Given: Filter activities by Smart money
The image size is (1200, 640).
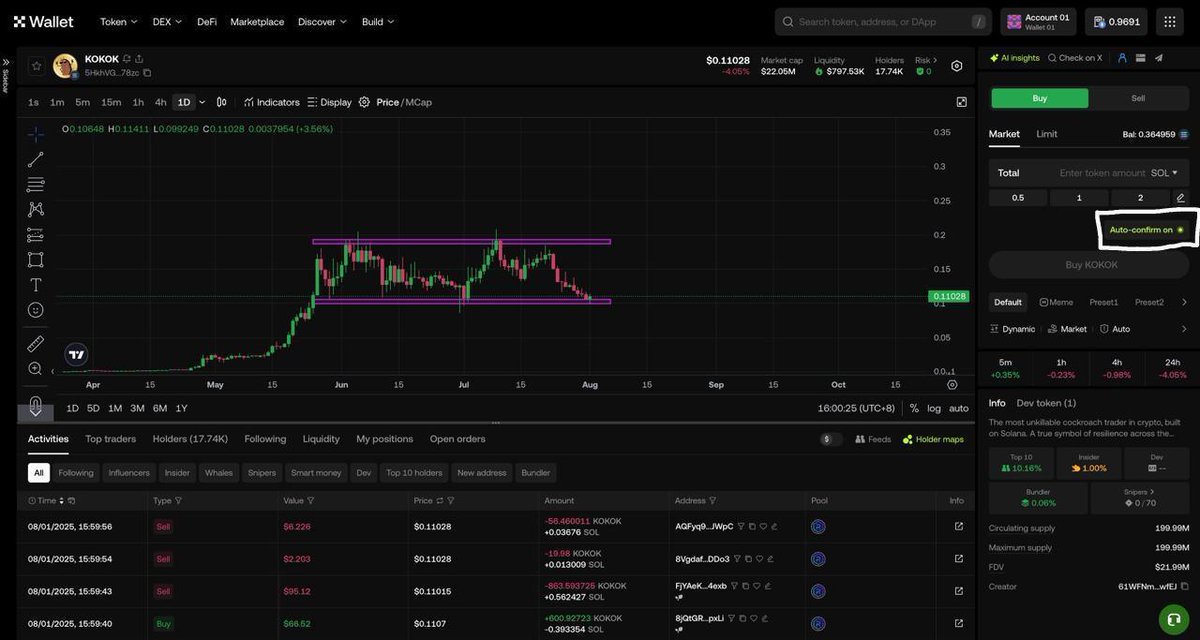Looking at the screenshot, I should point(316,472).
